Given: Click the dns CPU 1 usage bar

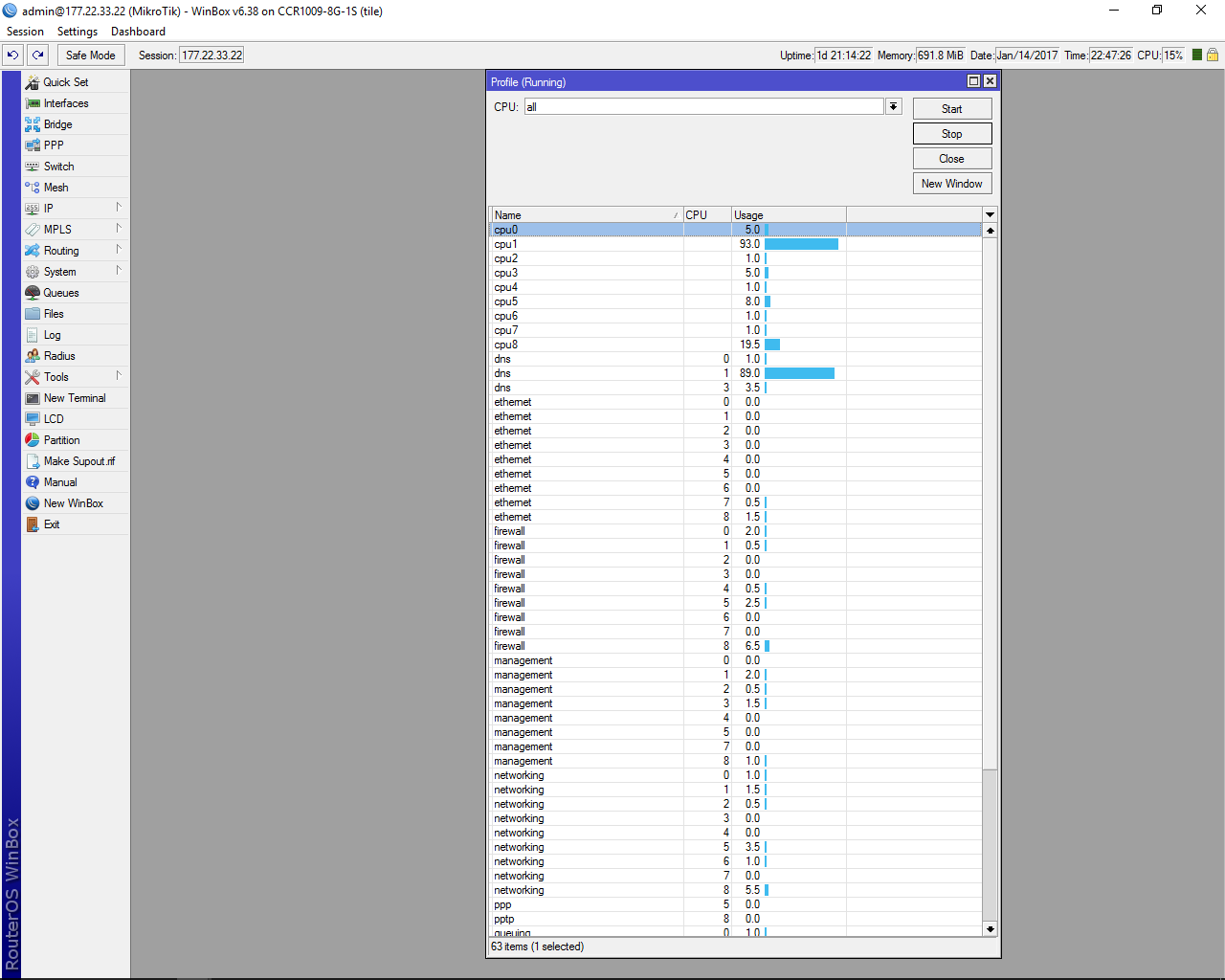Looking at the screenshot, I should tap(799, 373).
